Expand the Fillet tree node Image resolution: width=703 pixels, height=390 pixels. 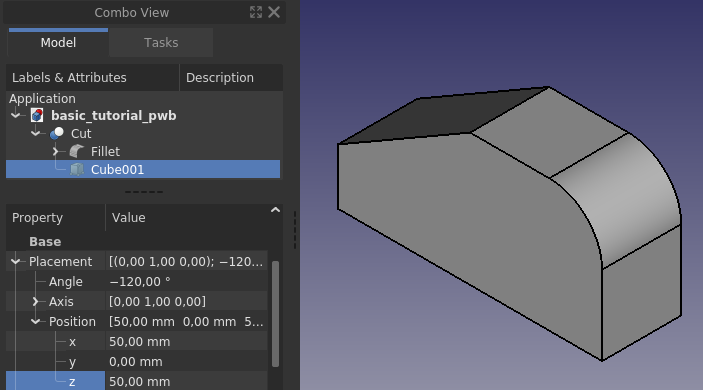pos(56,152)
